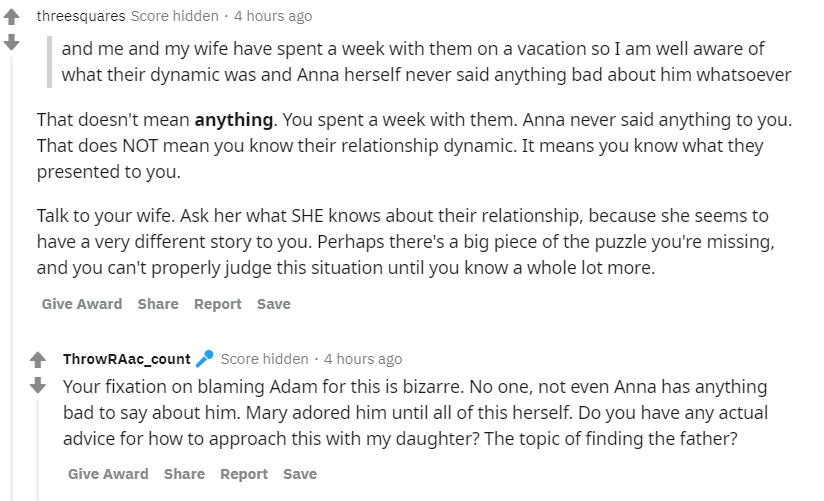Click the 4 hours ago timestamp on threesquares
The image size is (824, 501).
click(273, 16)
